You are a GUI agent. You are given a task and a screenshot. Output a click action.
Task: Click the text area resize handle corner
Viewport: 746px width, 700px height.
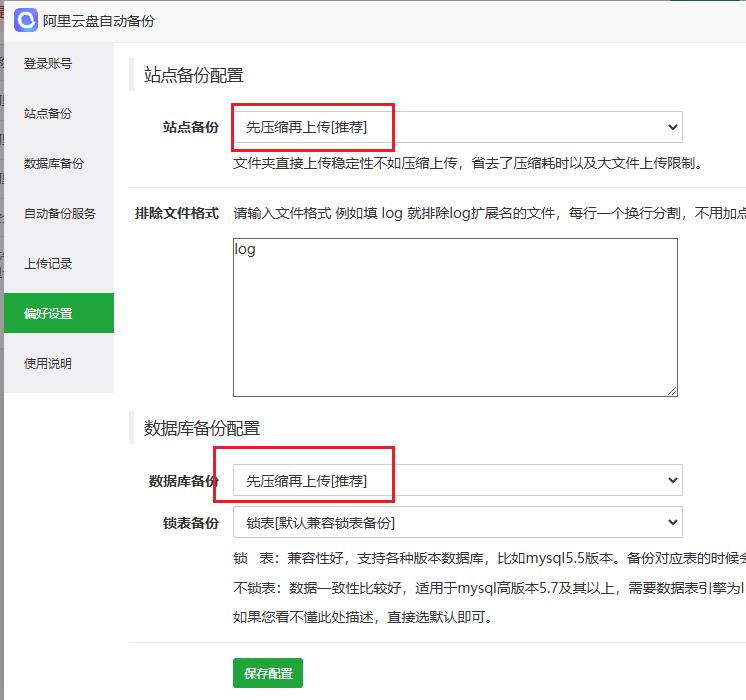tap(672, 391)
